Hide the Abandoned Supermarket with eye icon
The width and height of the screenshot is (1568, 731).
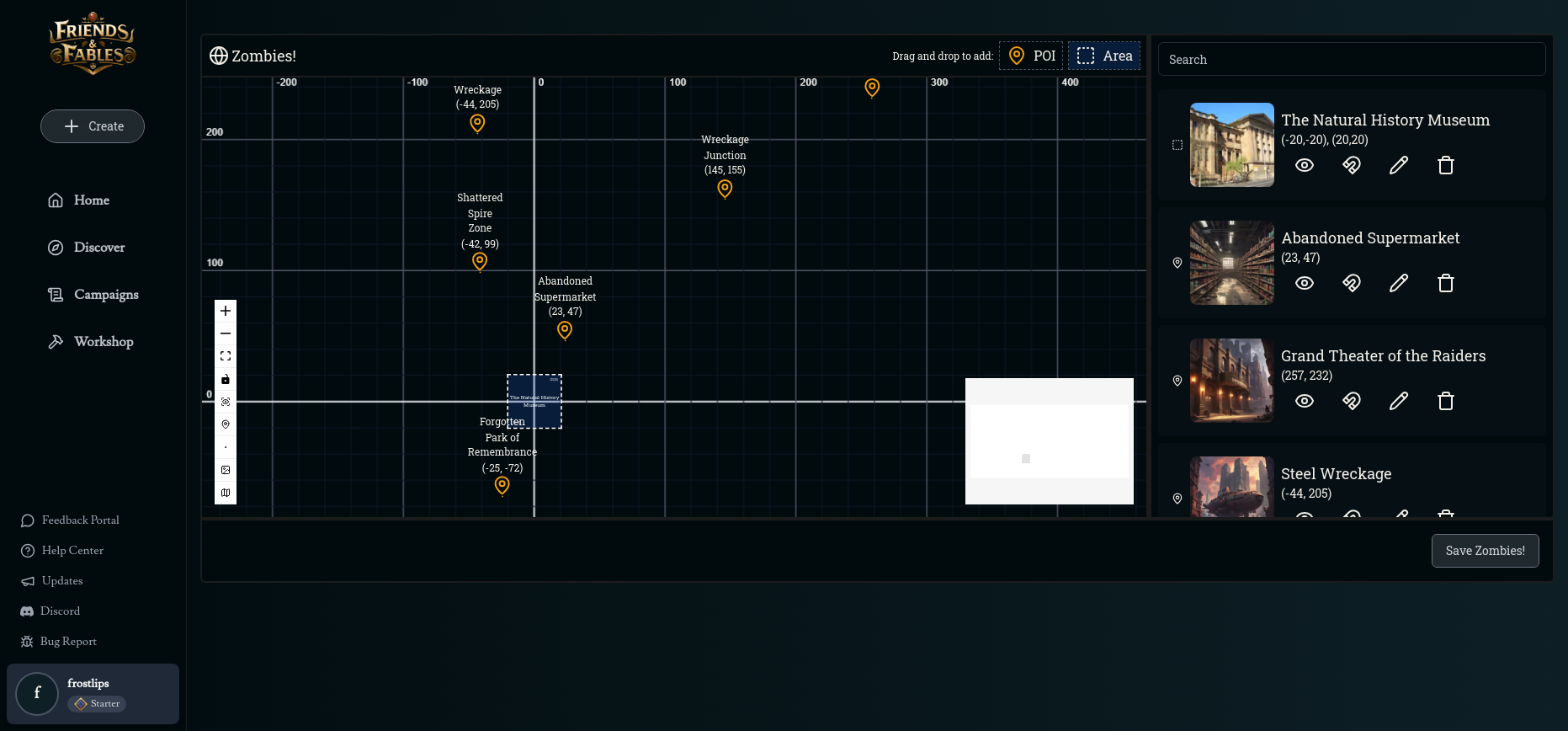coord(1304,283)
